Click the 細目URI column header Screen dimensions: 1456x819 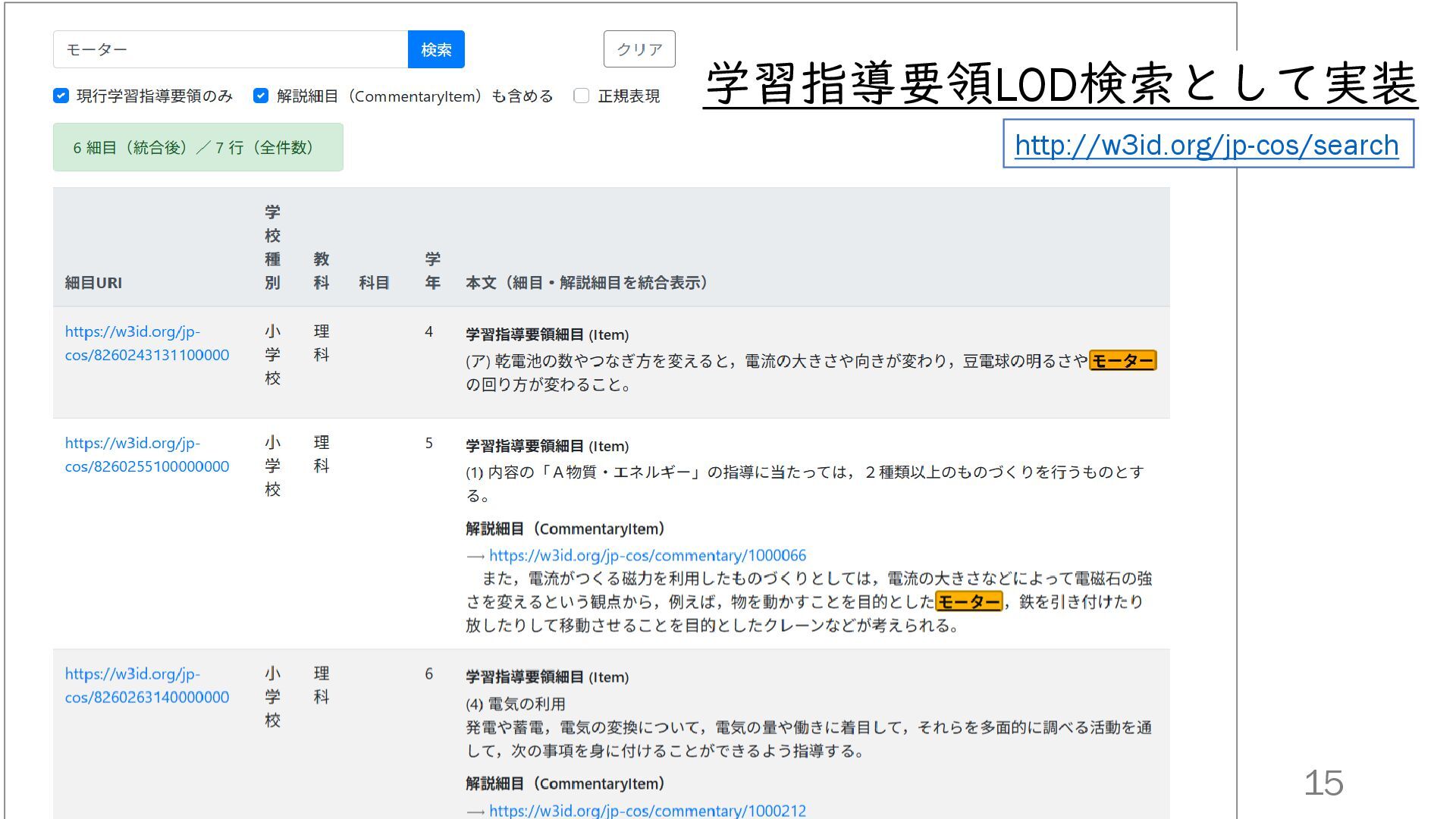93,283
